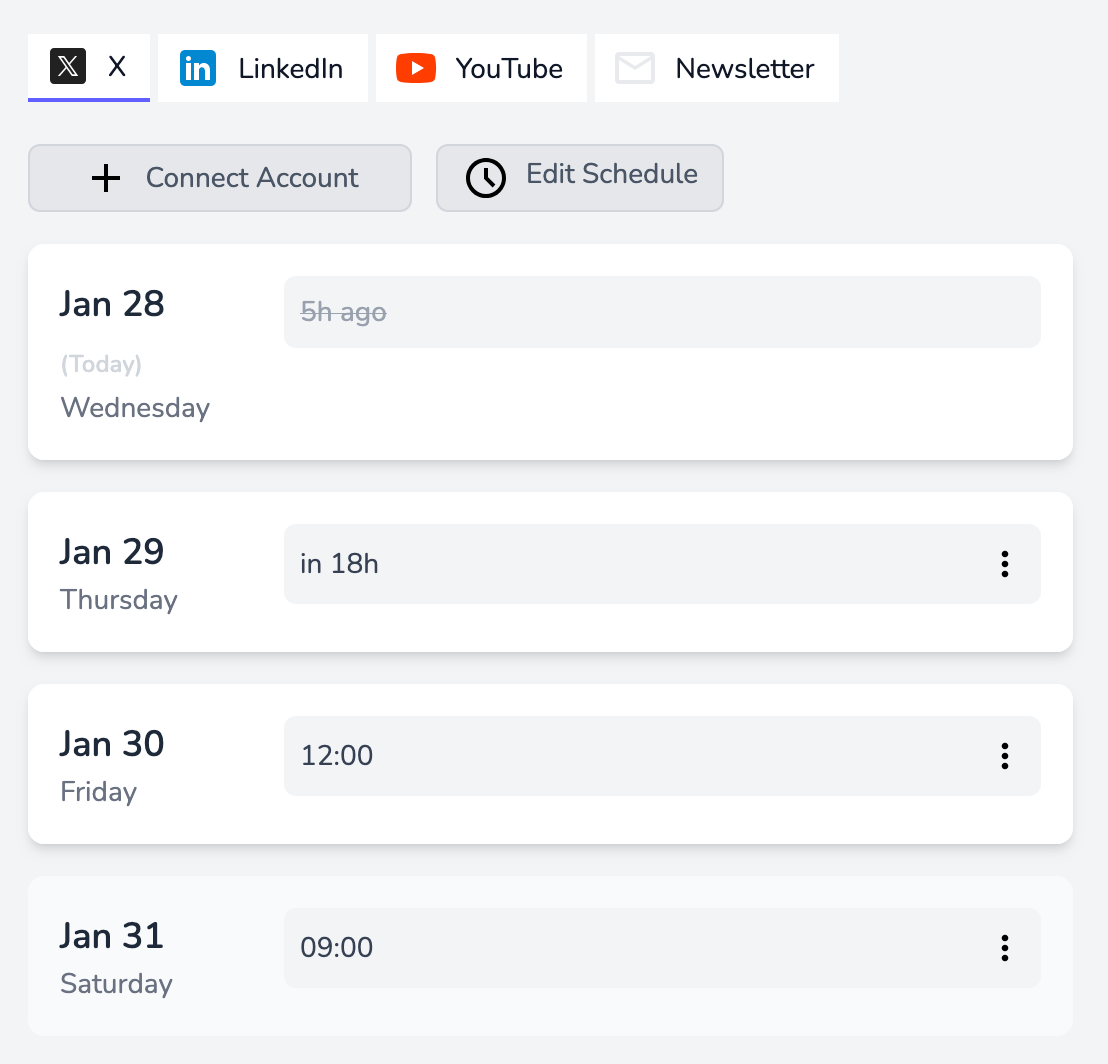Image resolution: width=1108 pixels, height=1064 pixels.
Task: Click the Connect Account button
Action: (219, 178)
